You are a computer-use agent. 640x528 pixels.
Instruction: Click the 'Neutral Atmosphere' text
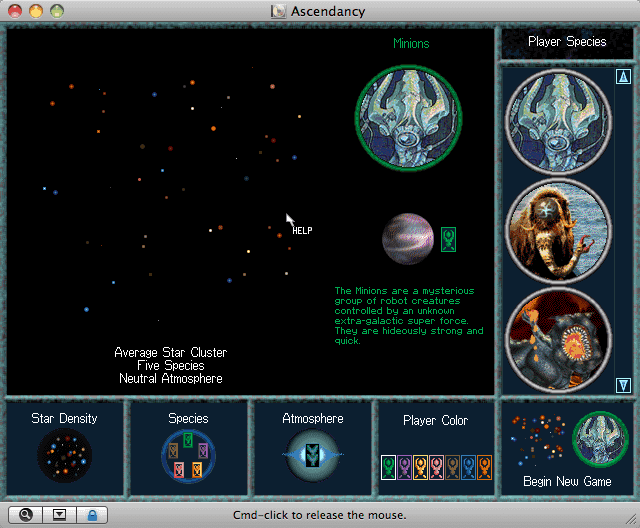click(x=171, y=378)
